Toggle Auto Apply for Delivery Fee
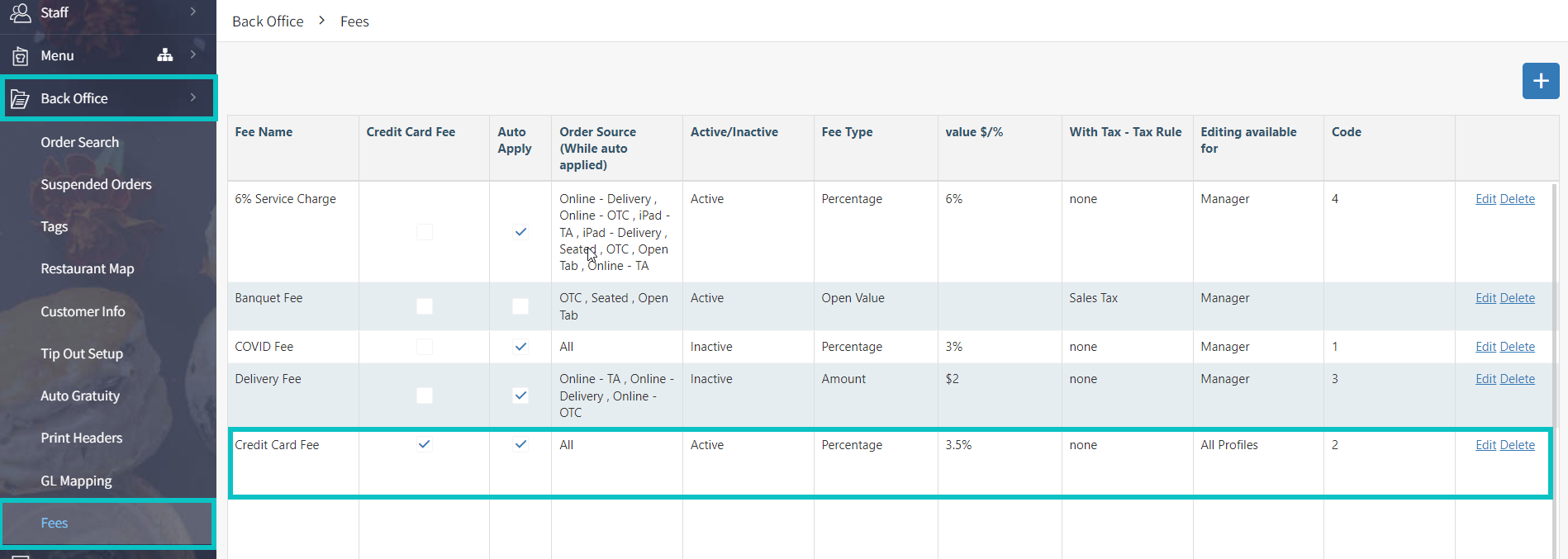This screenshot has height=559, width=1568. click(x=520, y=396)
